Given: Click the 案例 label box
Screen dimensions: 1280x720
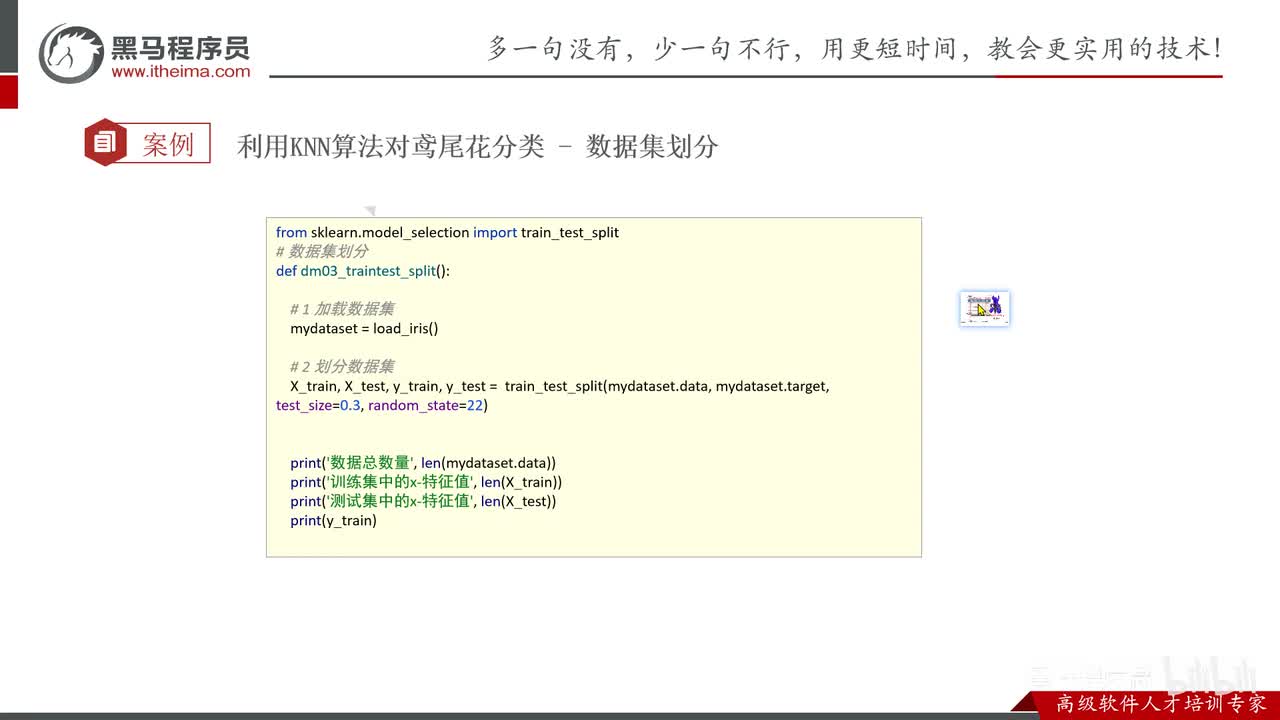Looking at the screenshot, I should coord(168,144).
